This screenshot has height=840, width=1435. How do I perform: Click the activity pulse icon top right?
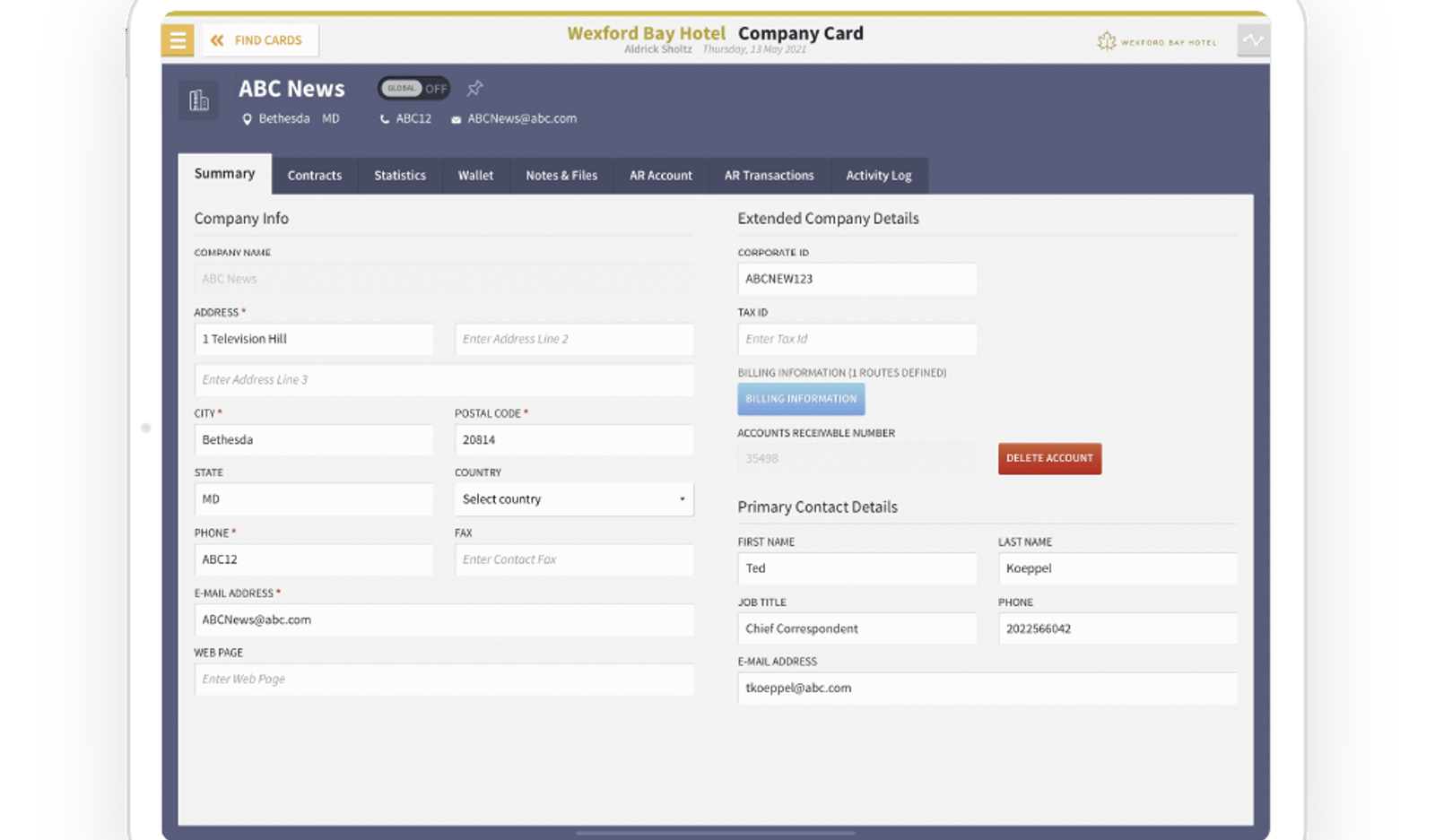tap(1253, 40)
